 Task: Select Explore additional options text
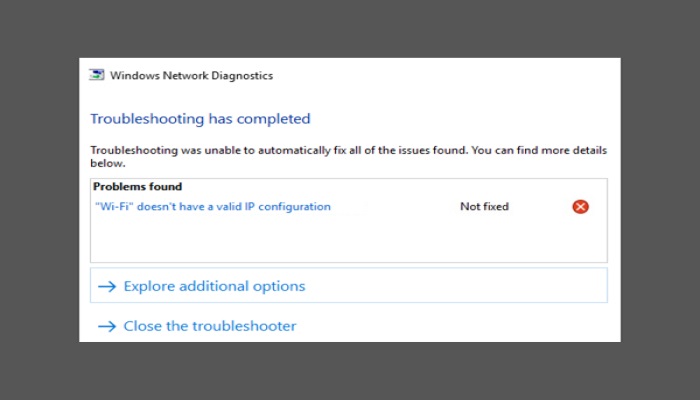click(x=214, y=286)
